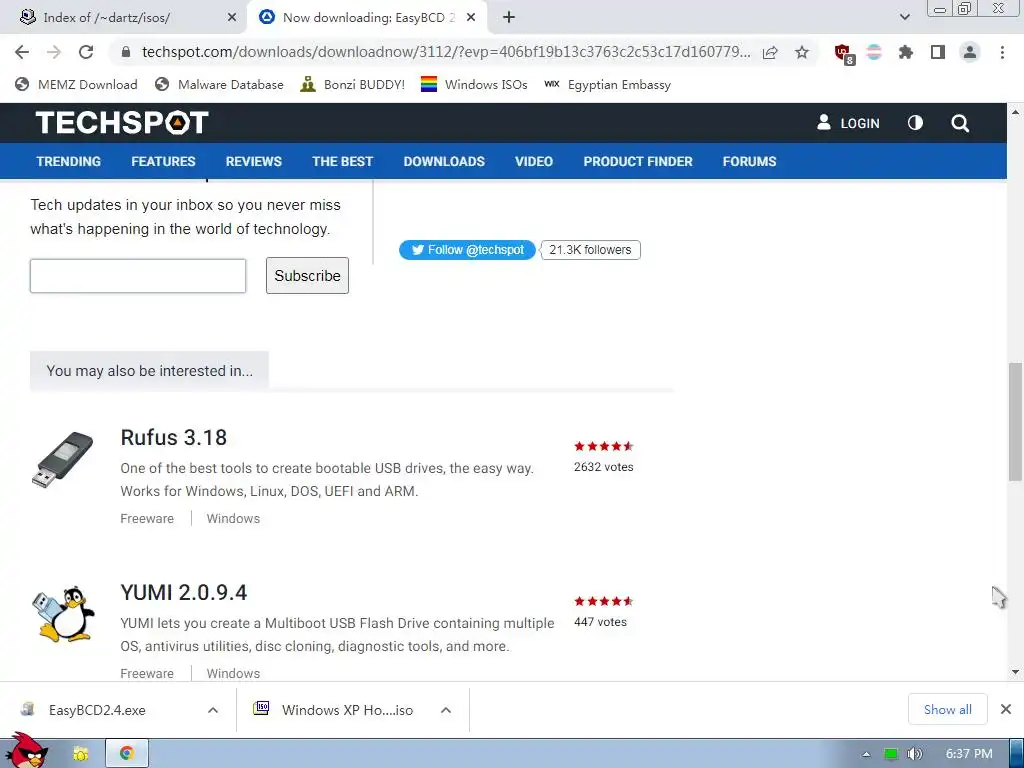This screenshot has width=1024, height=768.
Task: Open PRODUCT FINDER
Action: tap(638, 161)
